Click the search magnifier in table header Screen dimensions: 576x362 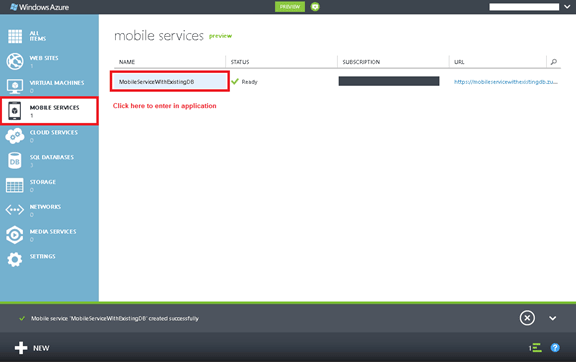click(554, 62)
